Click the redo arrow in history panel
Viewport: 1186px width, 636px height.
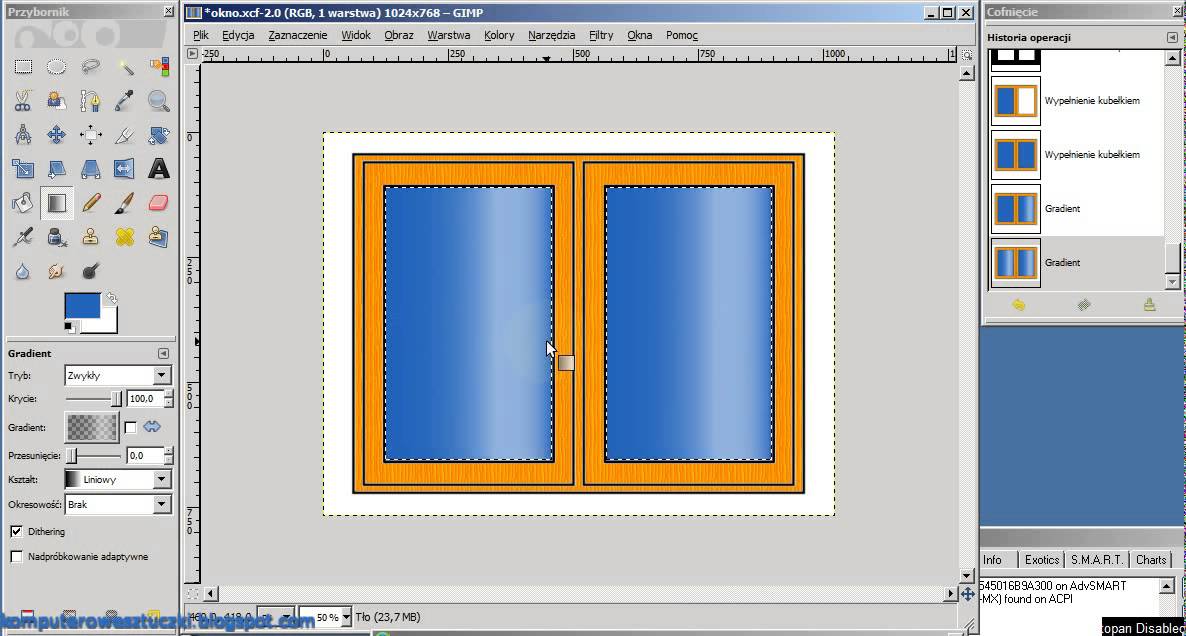(1084, 305)
